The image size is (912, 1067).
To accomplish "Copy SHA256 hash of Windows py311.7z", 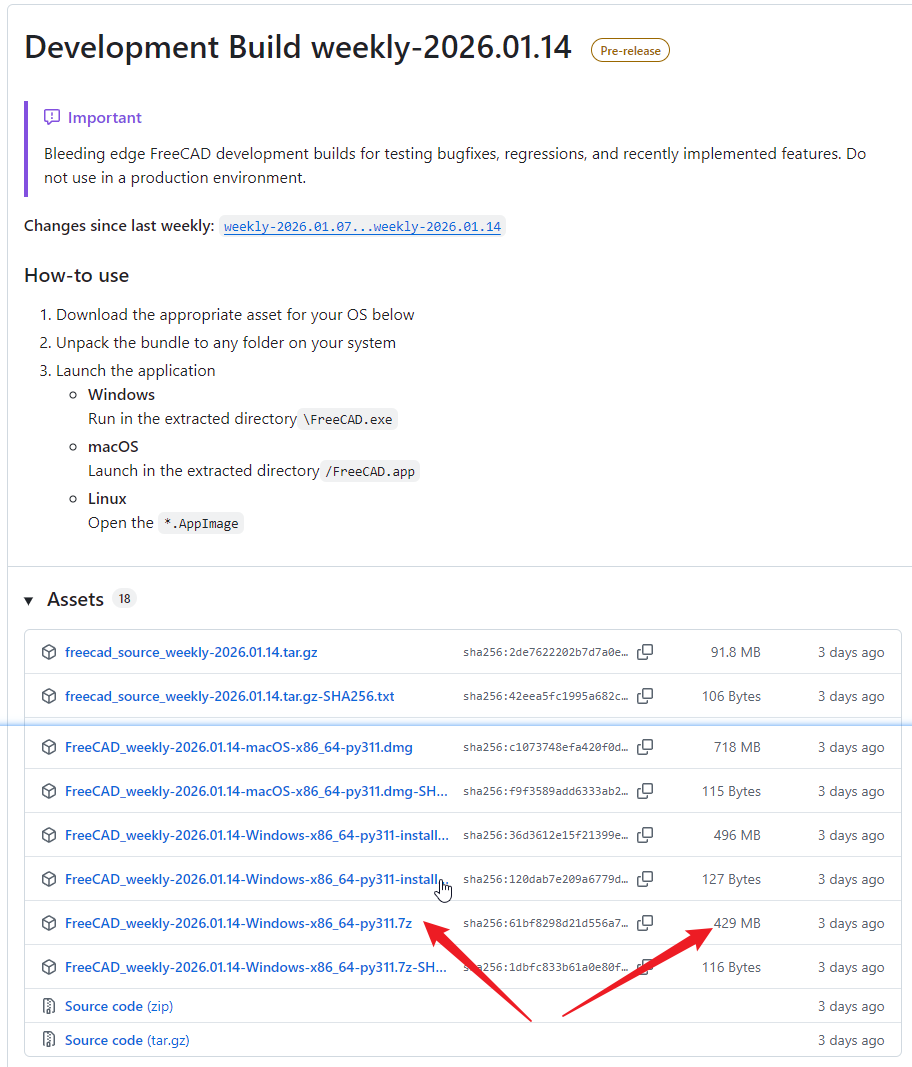I will coord(645,923).
